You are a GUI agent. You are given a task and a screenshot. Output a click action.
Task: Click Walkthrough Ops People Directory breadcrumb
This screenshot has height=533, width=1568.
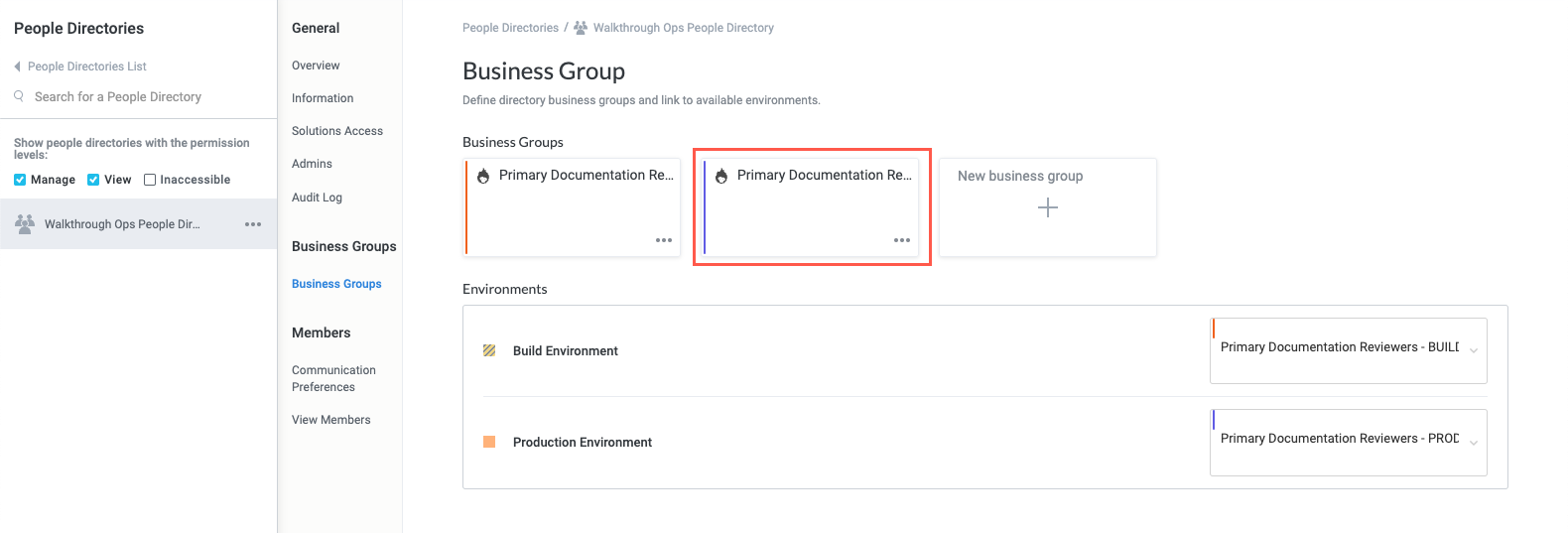click(684, 28)
